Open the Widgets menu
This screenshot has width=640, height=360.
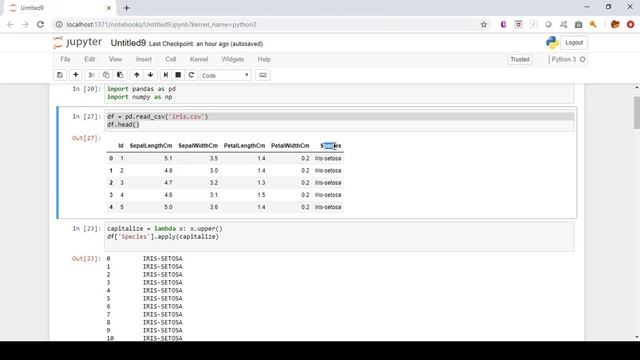point(233,59)
